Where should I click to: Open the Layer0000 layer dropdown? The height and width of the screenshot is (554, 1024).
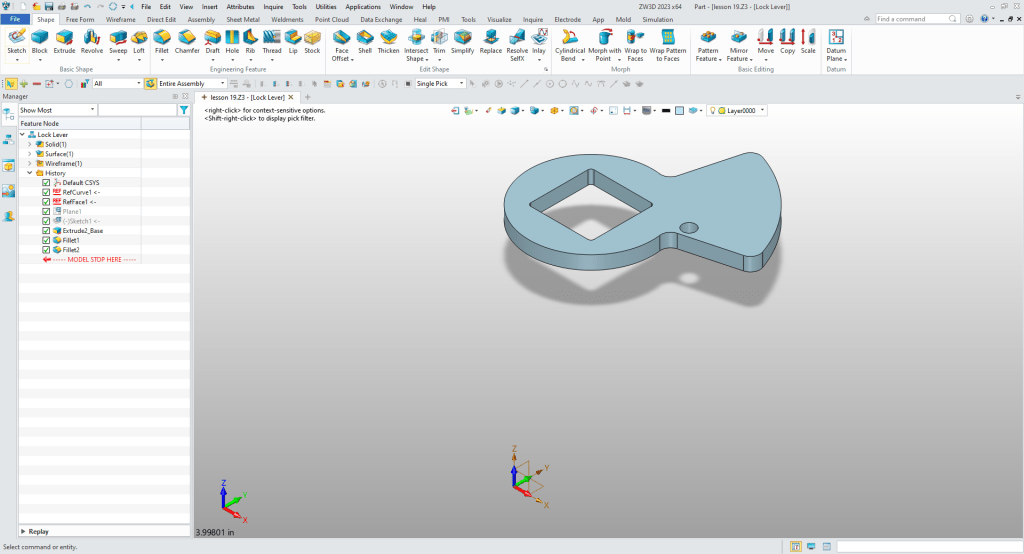click(762, 110)
